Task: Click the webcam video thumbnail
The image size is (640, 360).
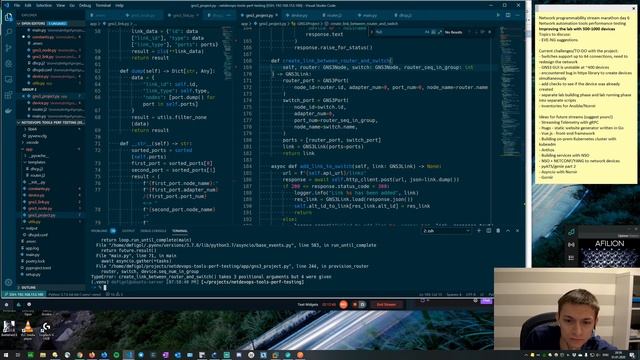Action: point(567,308)
